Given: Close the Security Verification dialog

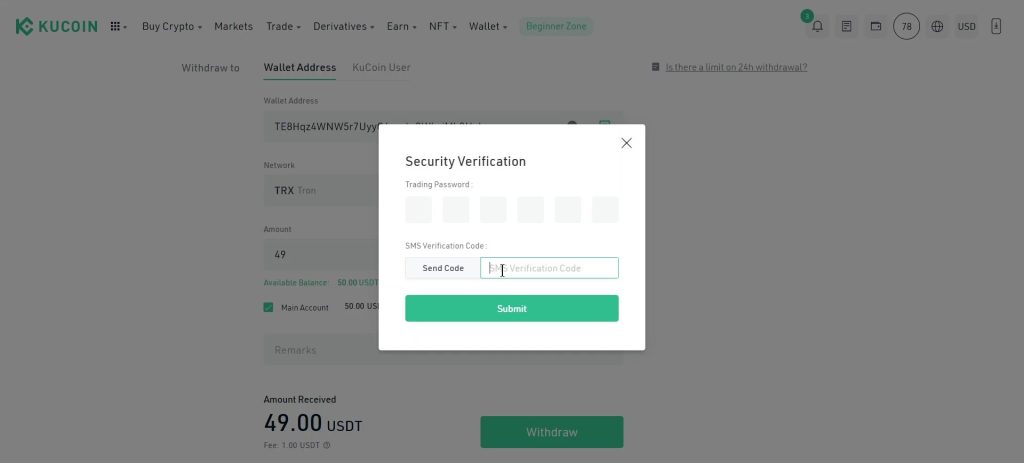Looking at the screenshot, I should coord(626,143).
